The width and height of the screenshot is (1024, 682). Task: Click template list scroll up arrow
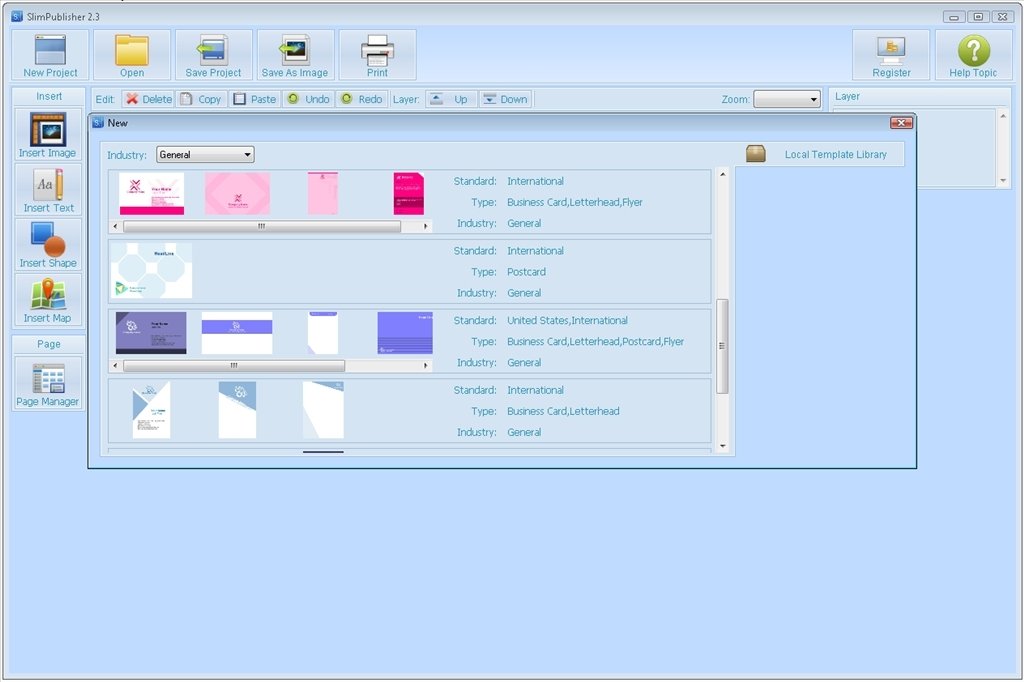[722, 174]
